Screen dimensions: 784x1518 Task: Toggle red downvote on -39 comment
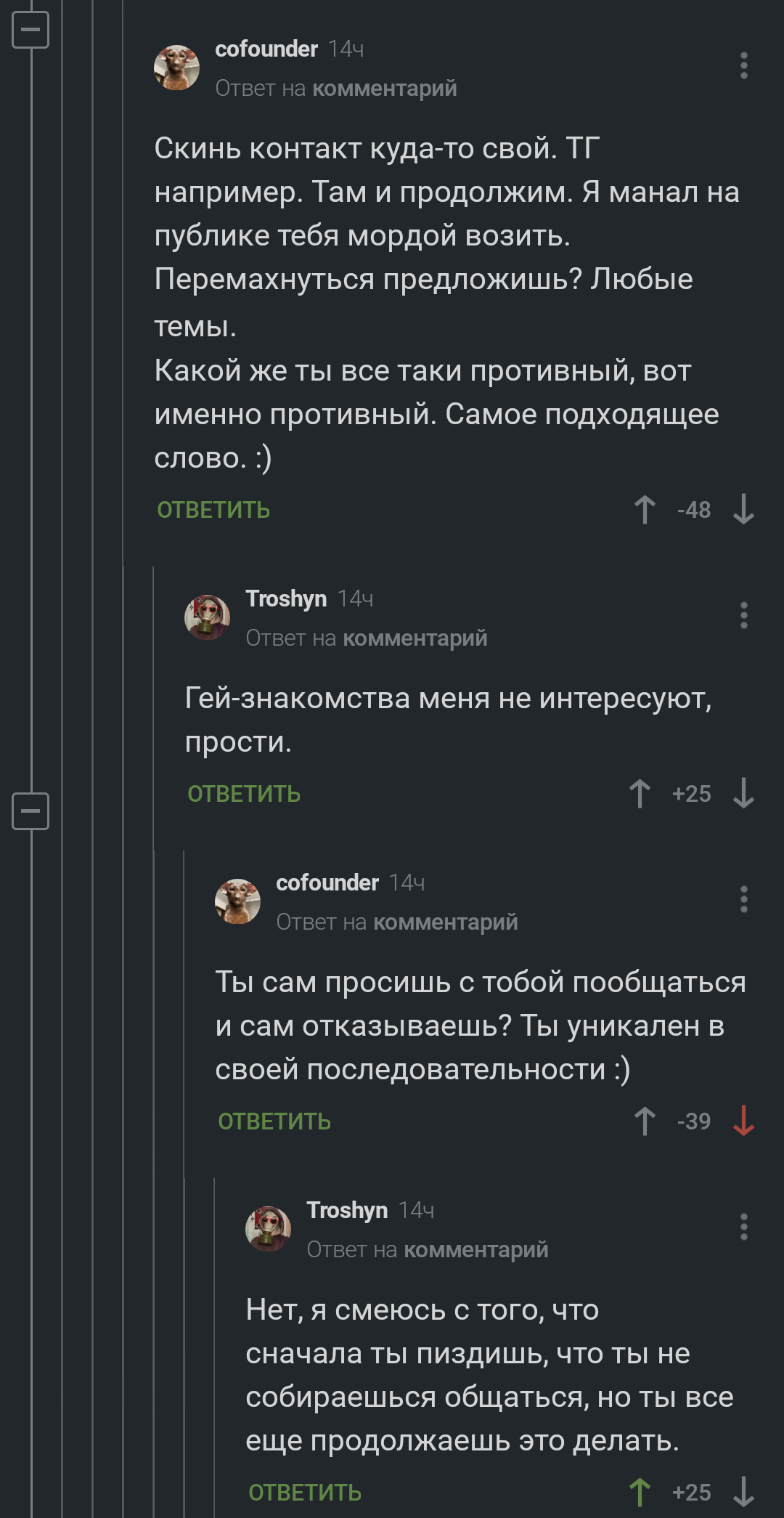[743, 1121]
